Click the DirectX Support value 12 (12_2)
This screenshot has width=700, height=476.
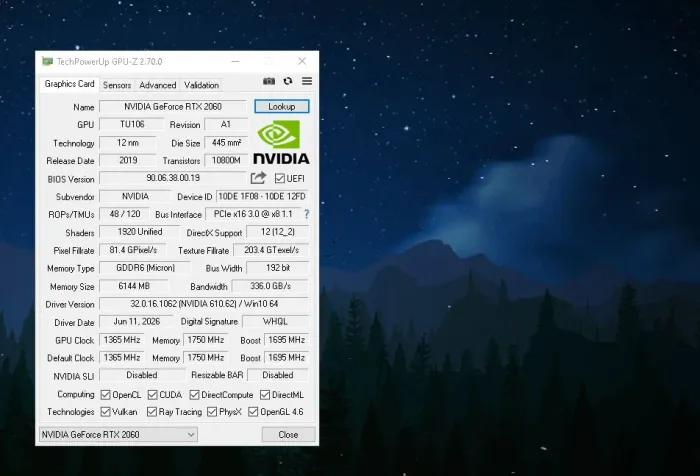pos(278,232)
